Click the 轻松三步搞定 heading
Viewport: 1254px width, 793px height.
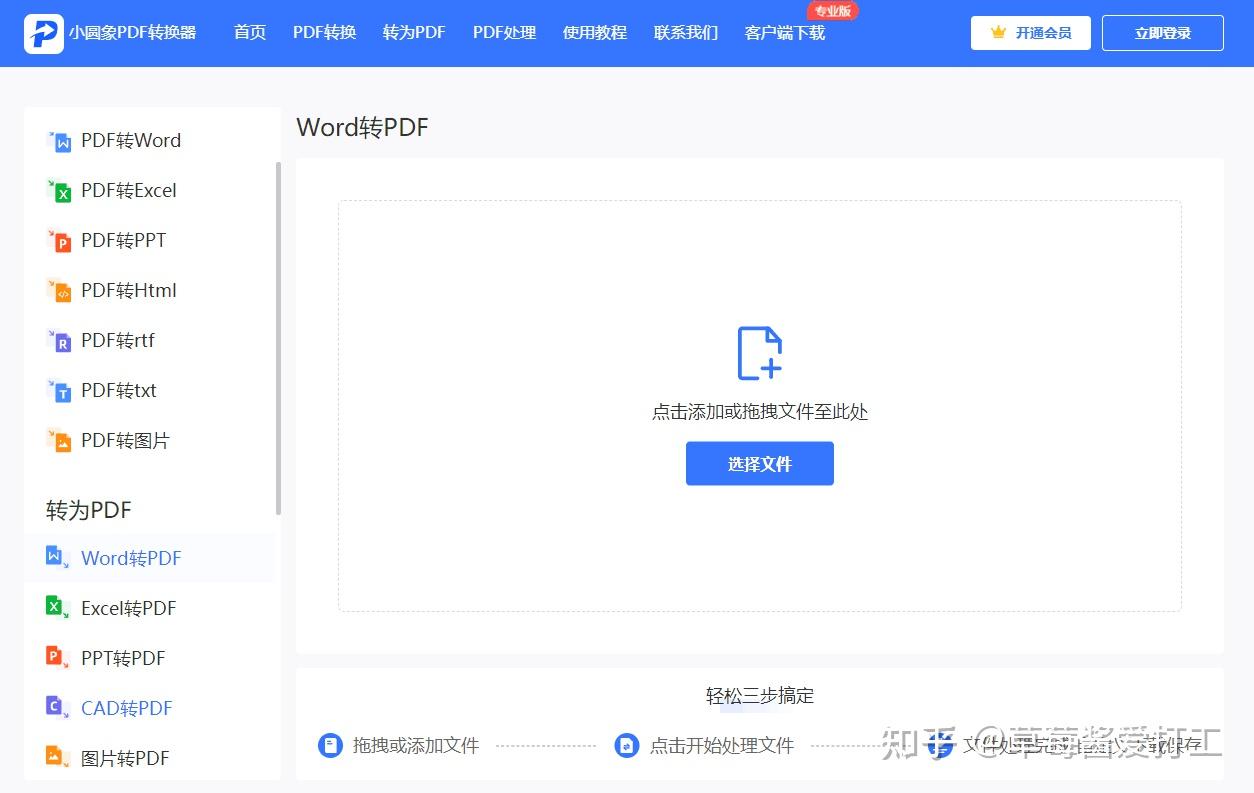(x=760, y=695)
